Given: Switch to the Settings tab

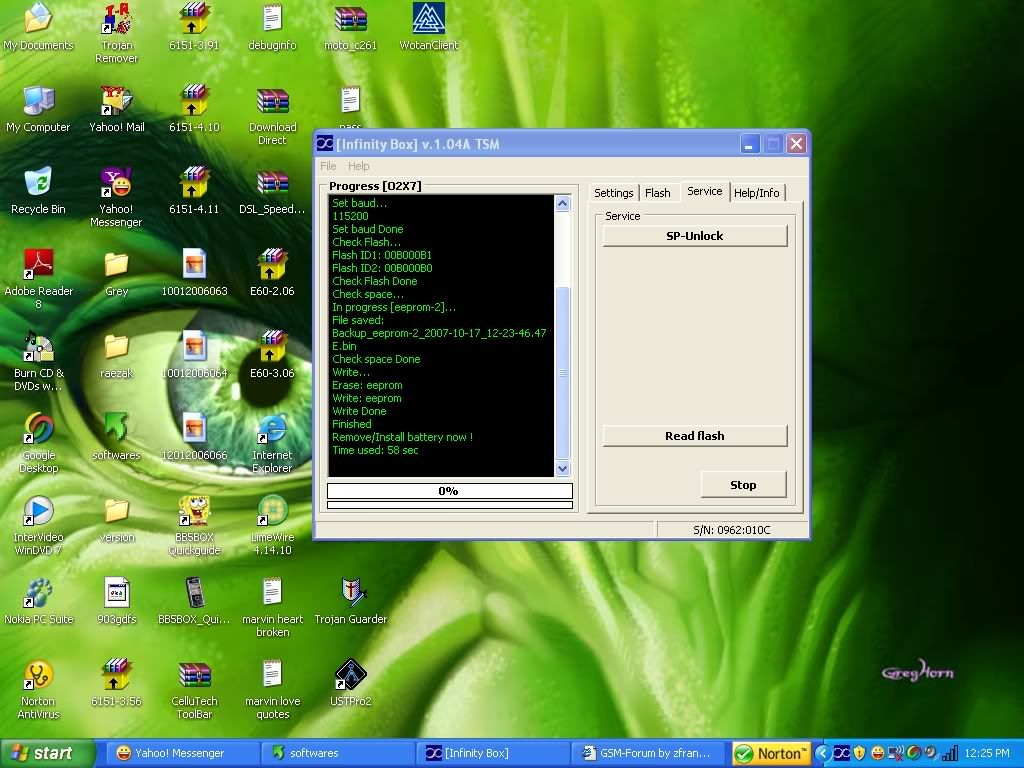Looking at the screenshot, I should click(613, 193).
